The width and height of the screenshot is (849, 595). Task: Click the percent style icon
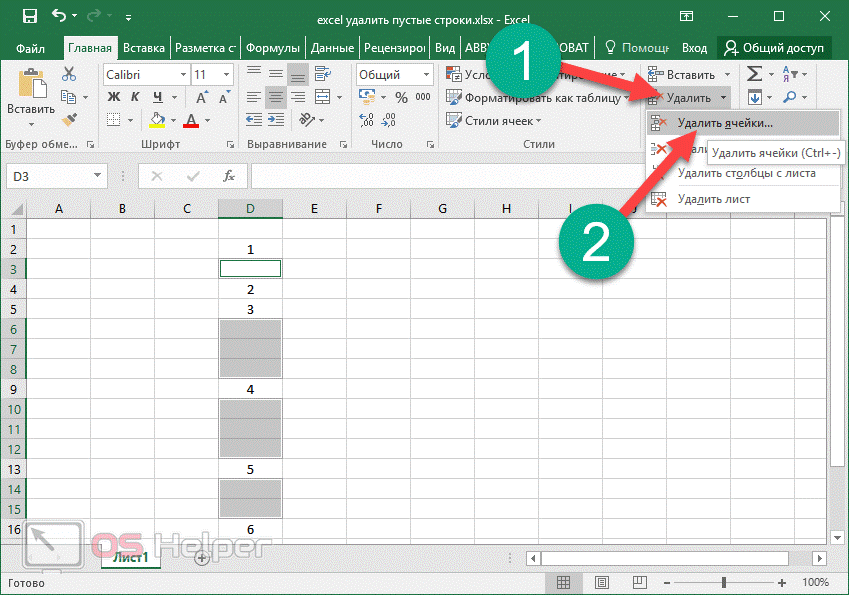click(x=401, y=97)
